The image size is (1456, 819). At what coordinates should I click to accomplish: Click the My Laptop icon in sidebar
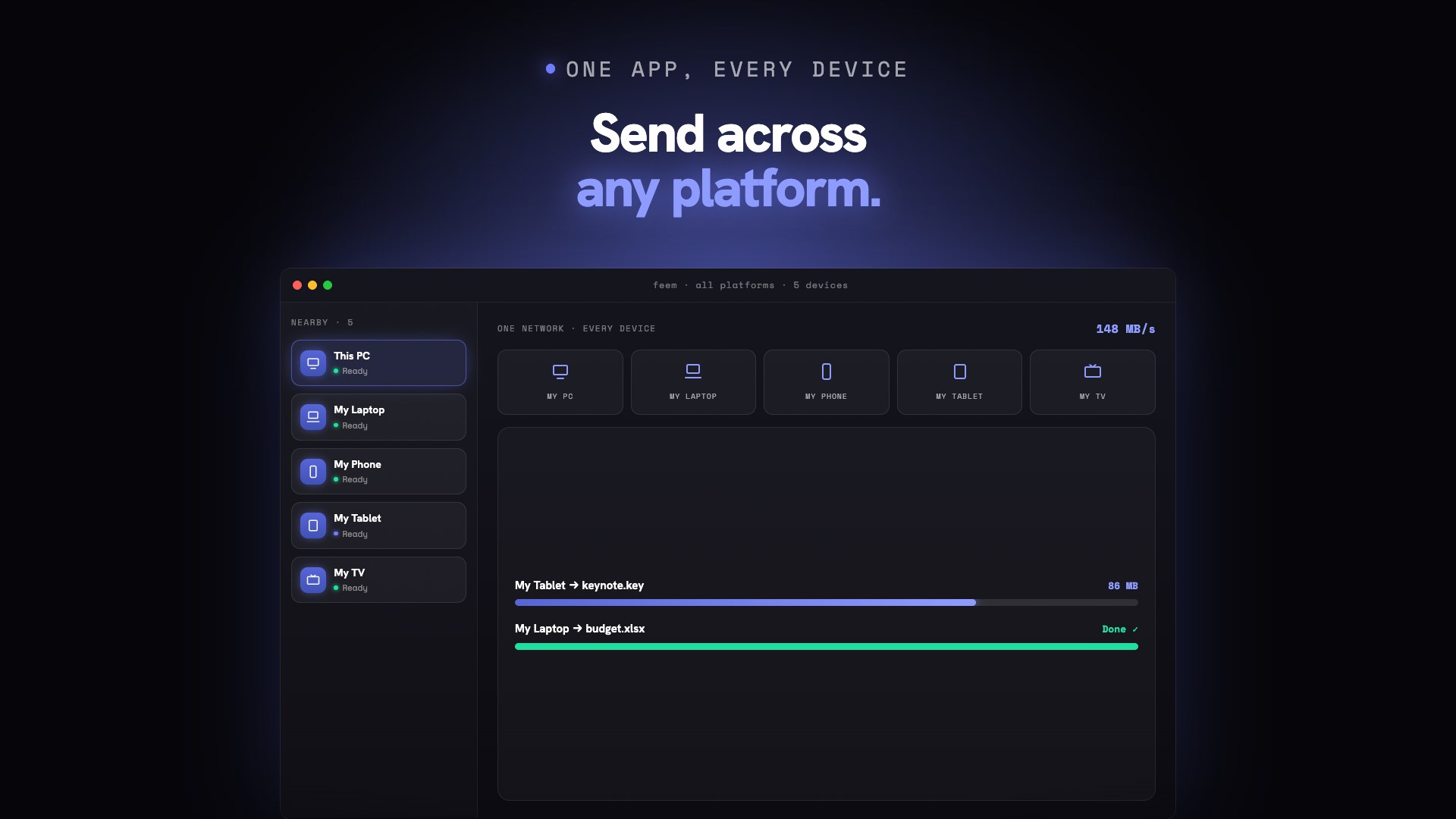(313, 417)
